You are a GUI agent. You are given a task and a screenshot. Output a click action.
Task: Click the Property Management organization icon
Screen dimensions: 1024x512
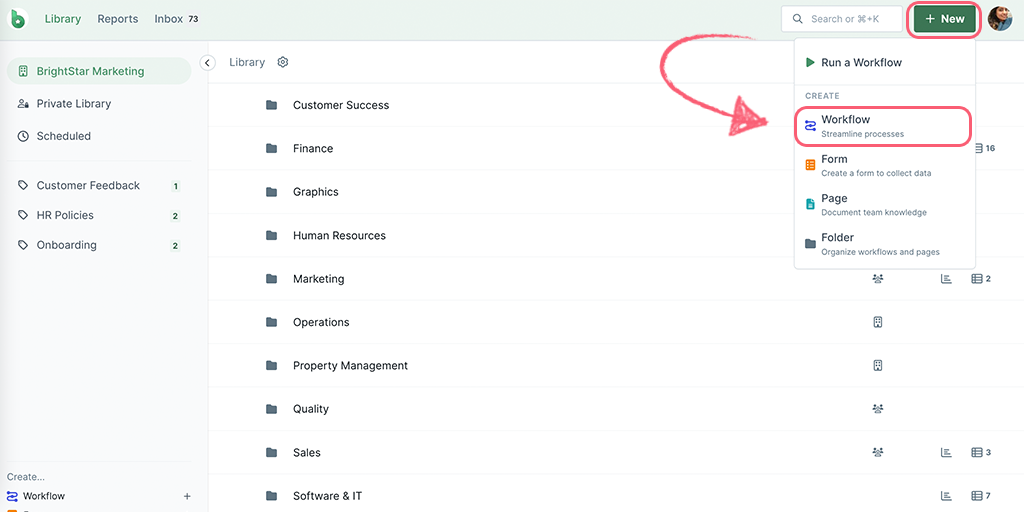(878, 366)
